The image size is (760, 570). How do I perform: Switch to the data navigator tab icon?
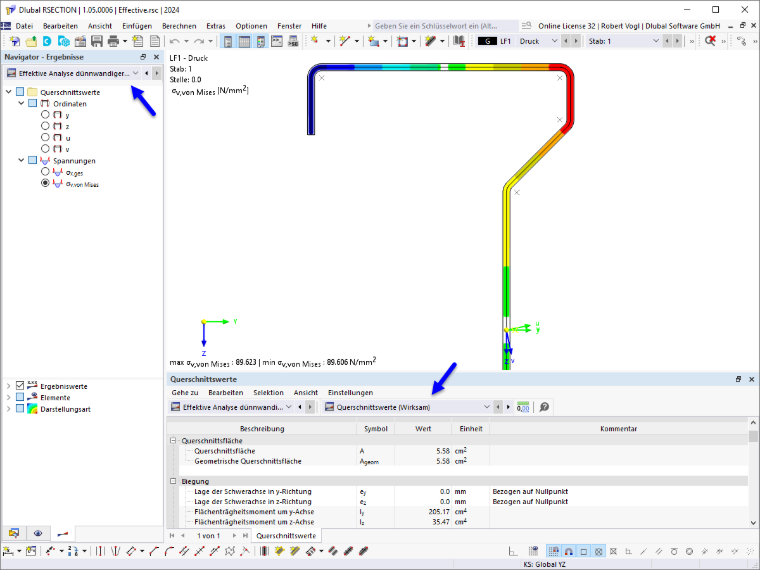tap(14, 533)
